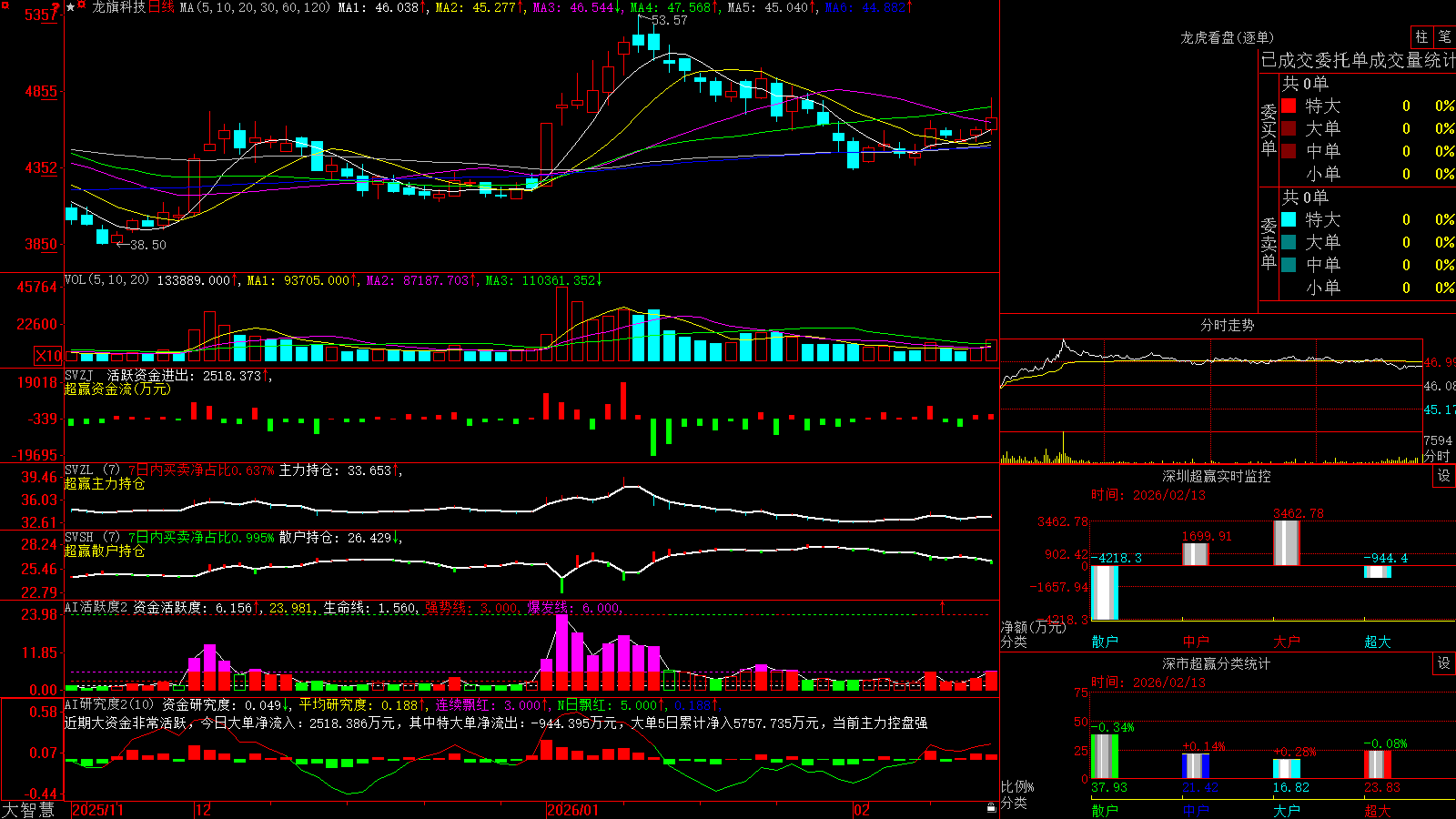Viewport: 1456px width, 819px height.
Task: Click the 大户 label under 深圳超赢实时监控
Action: point(1287,642)
